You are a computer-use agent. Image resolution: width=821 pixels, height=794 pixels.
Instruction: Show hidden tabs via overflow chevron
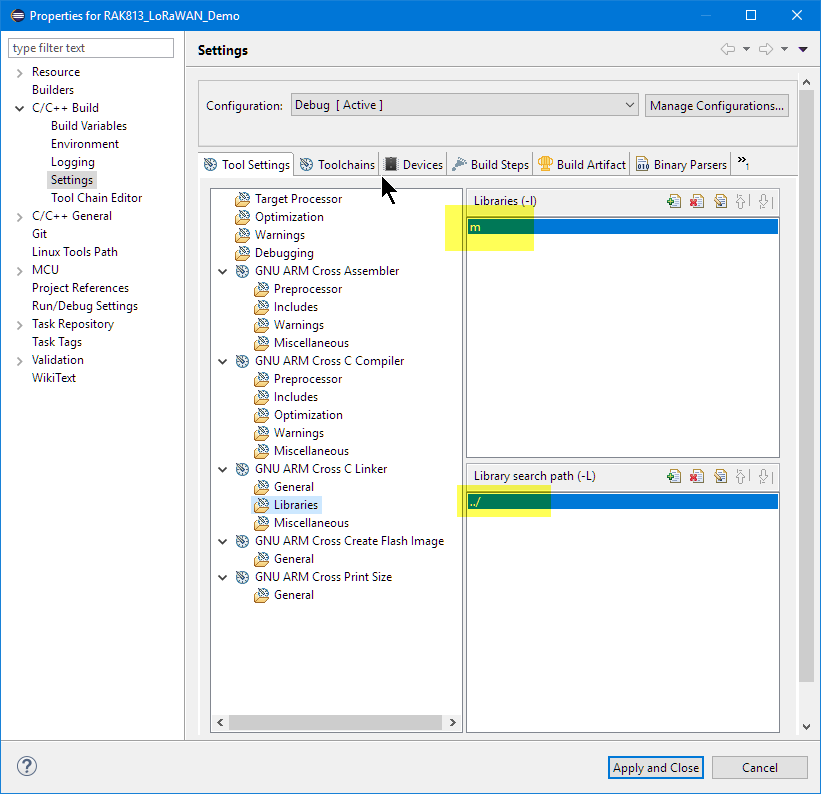pyautogui.click(x=743, y=163)
